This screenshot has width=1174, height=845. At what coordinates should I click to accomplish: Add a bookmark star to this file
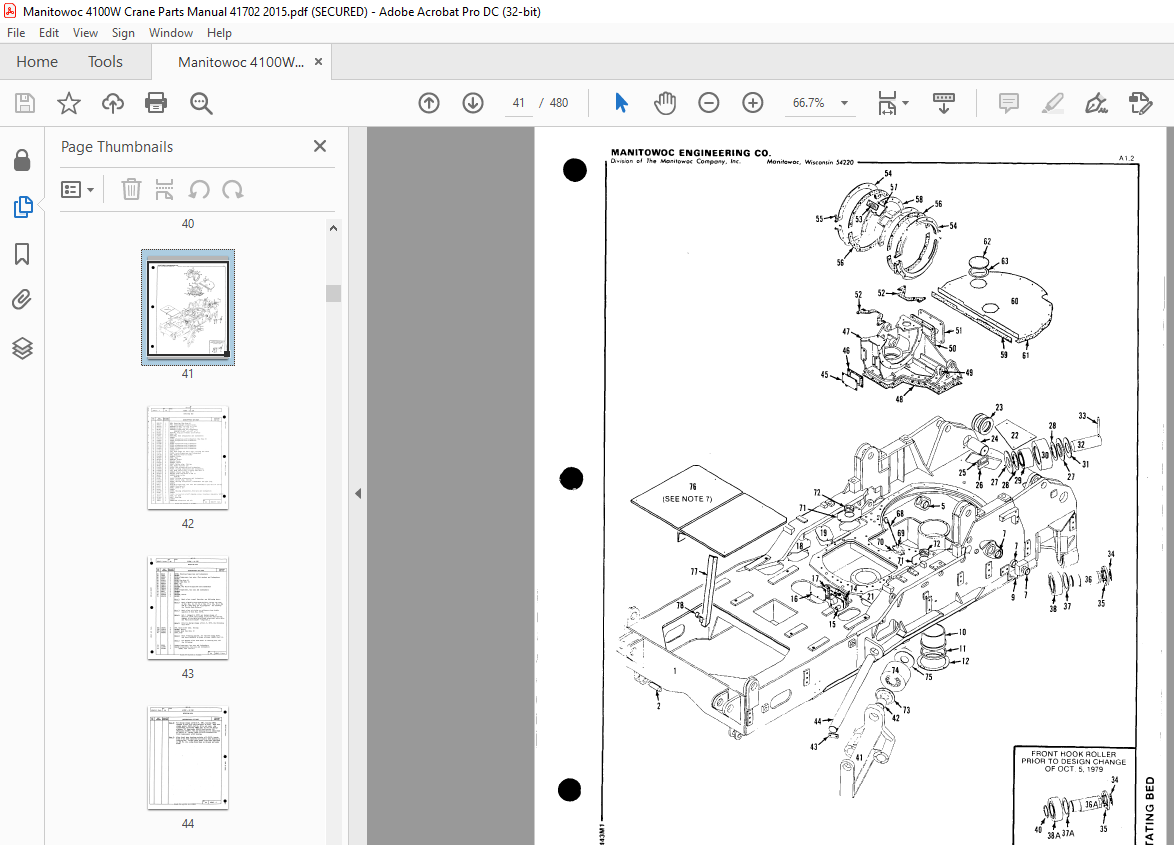click(x=69, y=103)
